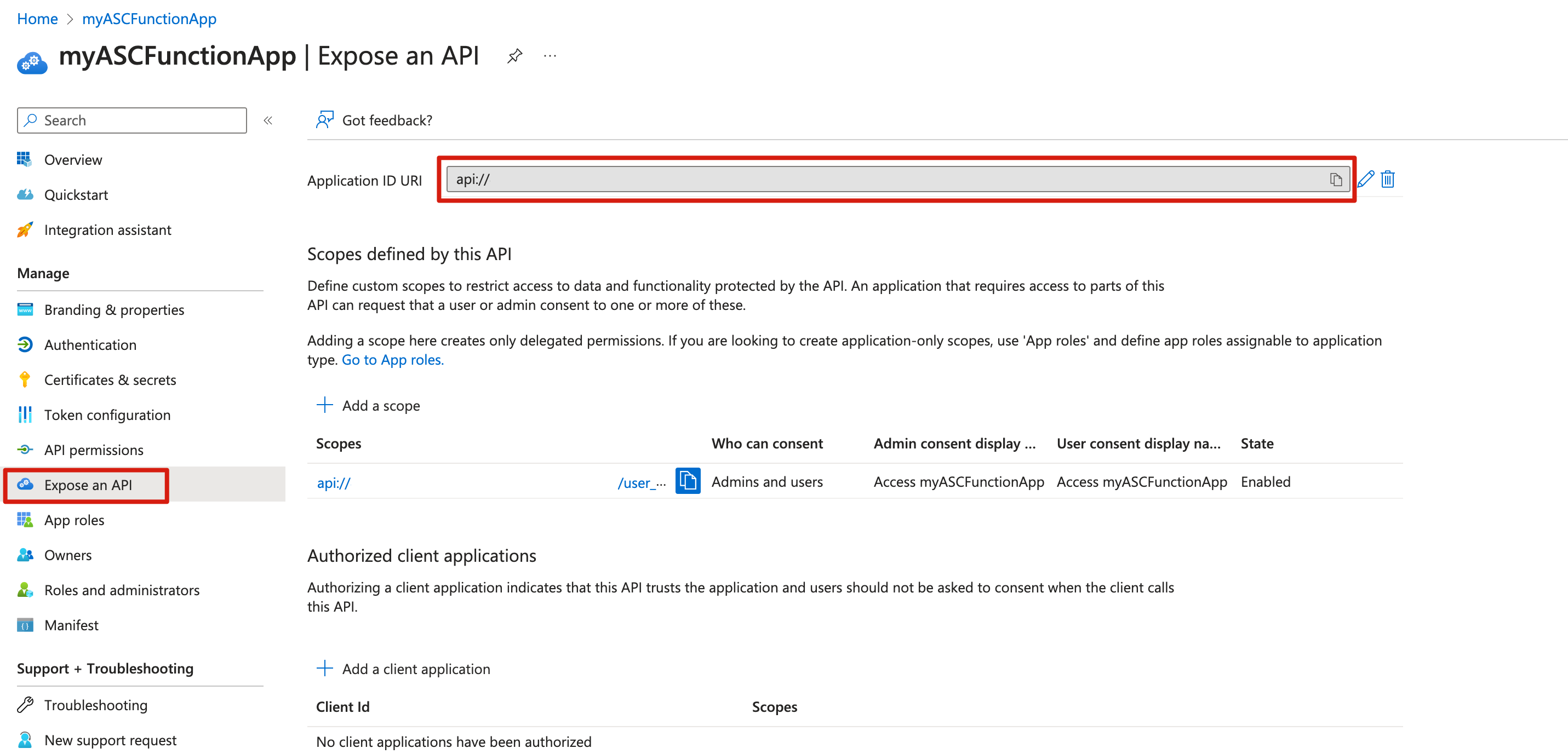Pin the Expose an API page

click(x=514, y=56)
